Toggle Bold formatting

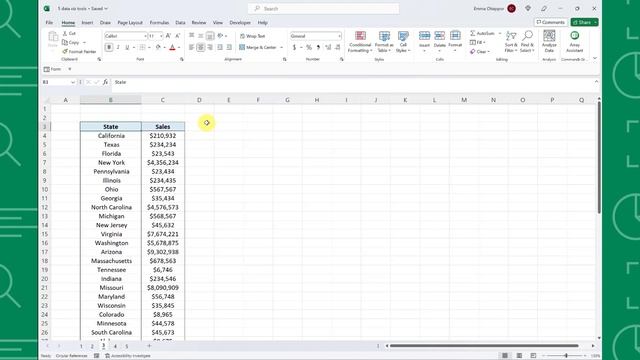pos(109,47)
